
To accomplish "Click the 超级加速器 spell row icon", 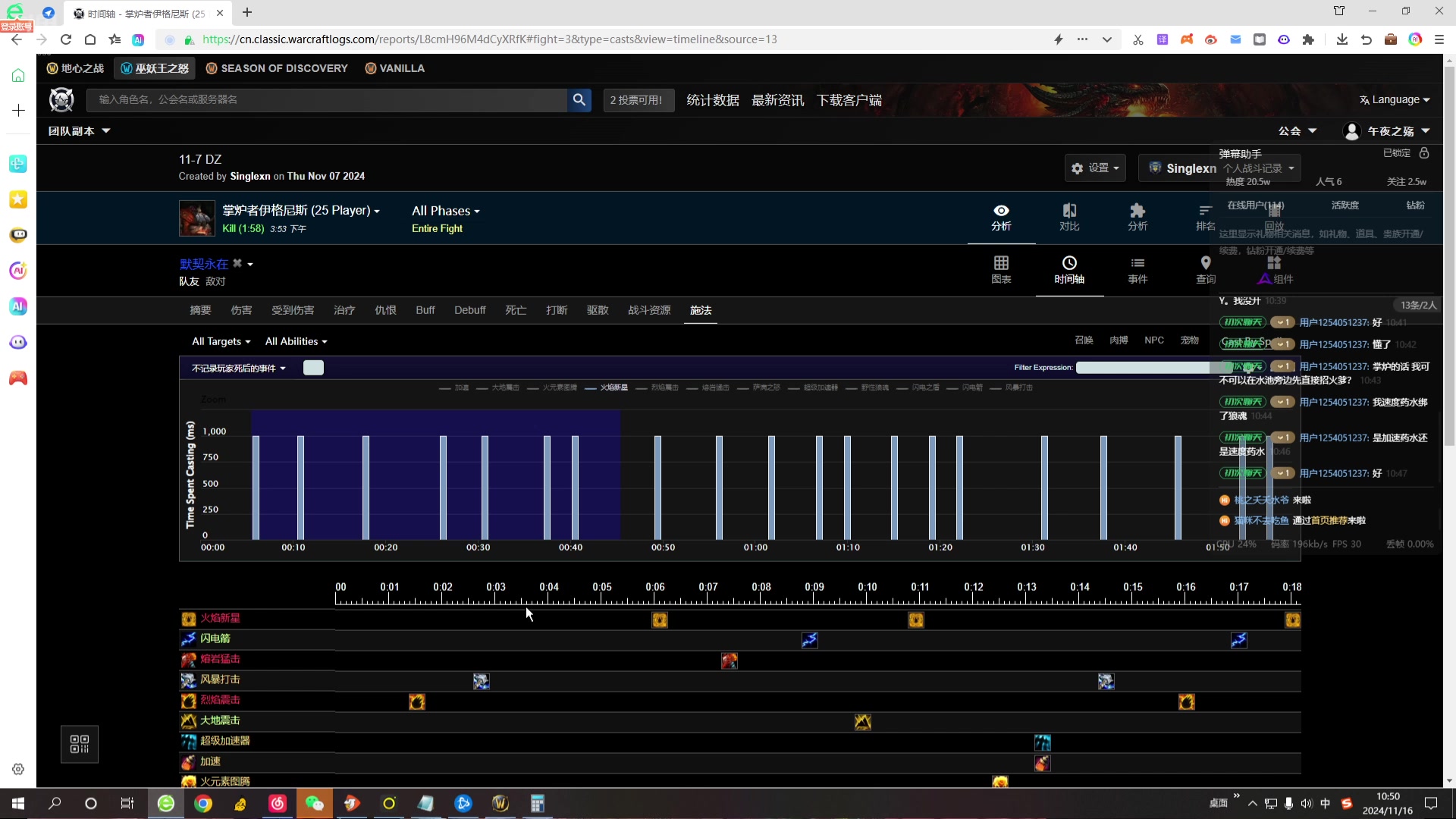I will point(188,742).
